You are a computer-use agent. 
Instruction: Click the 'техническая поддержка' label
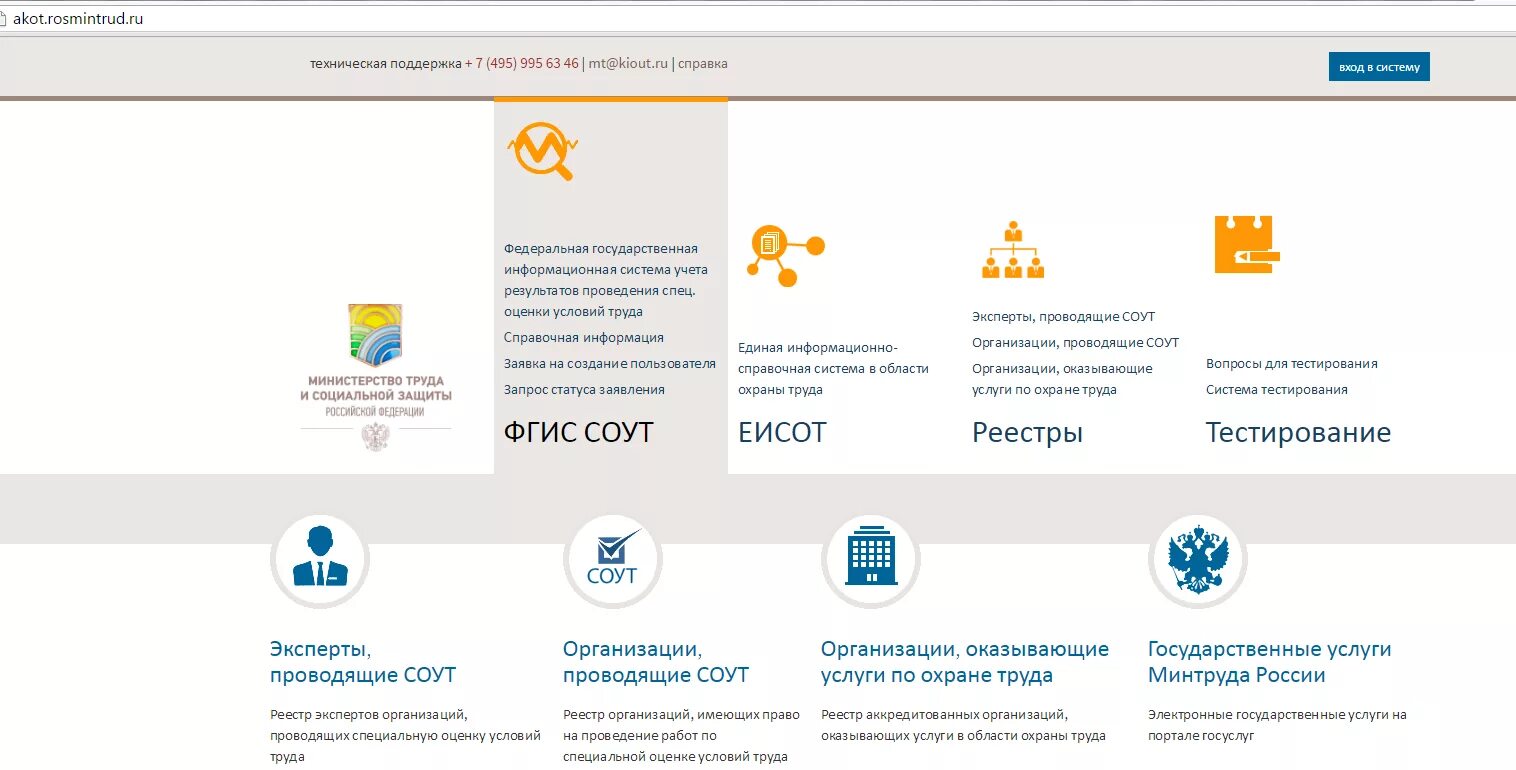pyautogui.click(x=386, y=63)
